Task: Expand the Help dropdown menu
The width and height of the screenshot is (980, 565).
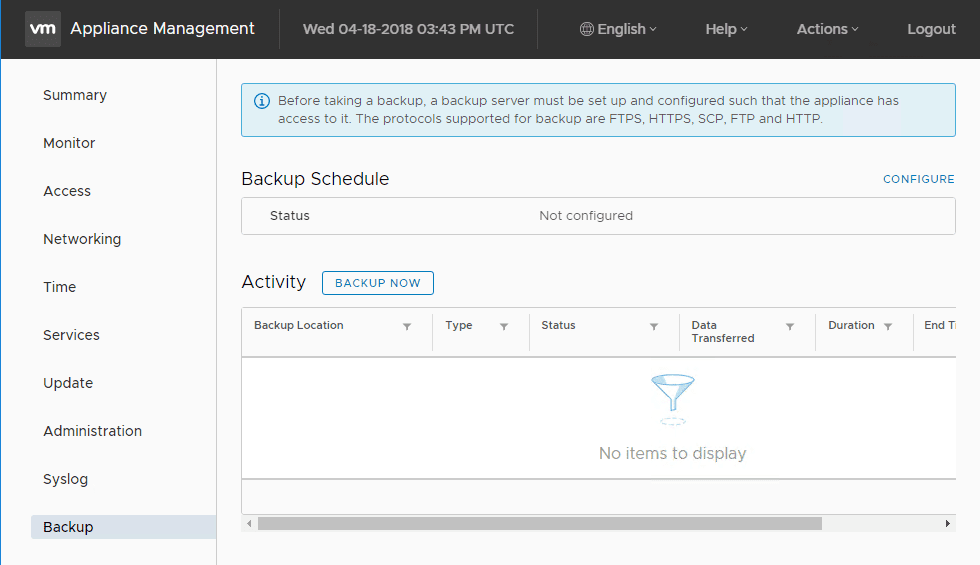Action: click(726, 29)
